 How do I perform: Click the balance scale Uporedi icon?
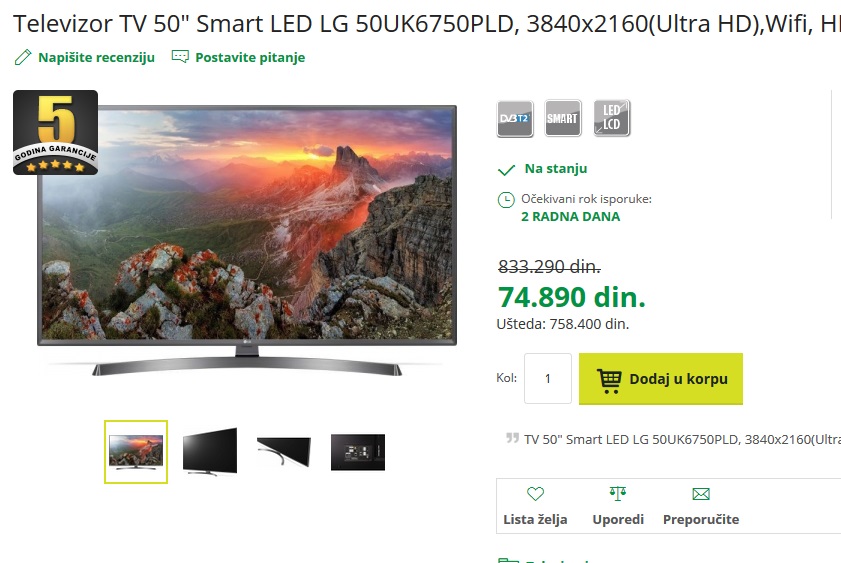[x=618, y=493]
